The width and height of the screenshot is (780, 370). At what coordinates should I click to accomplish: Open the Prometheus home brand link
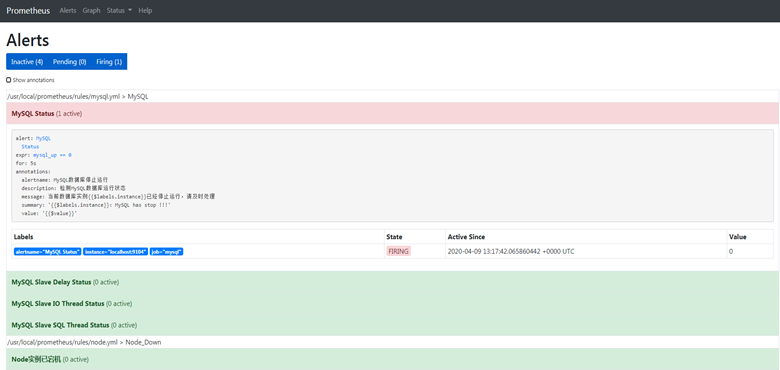(28, 10)
